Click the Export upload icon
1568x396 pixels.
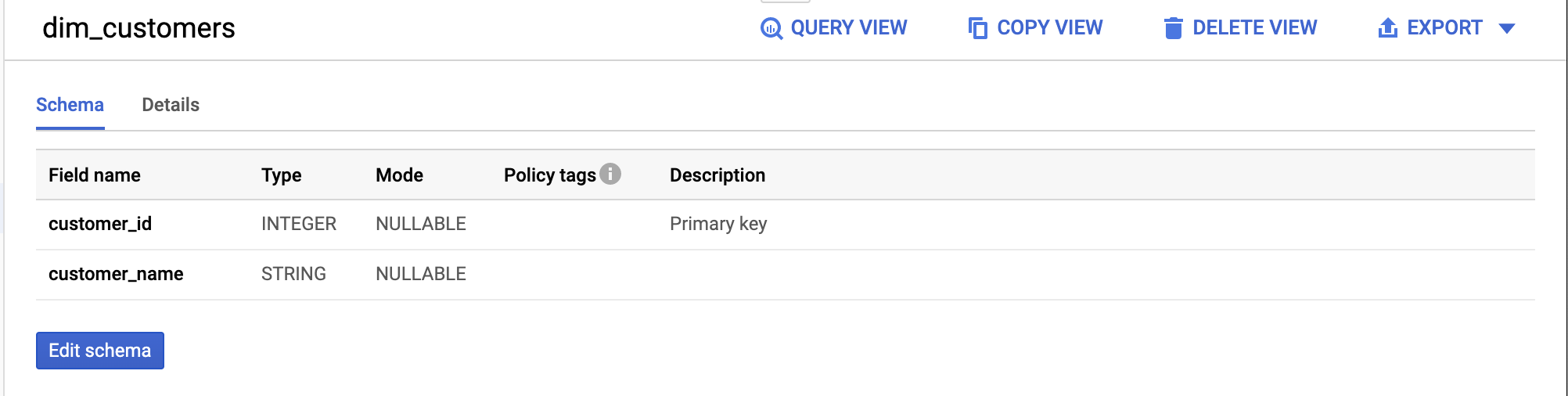(x=1387, y=28)
